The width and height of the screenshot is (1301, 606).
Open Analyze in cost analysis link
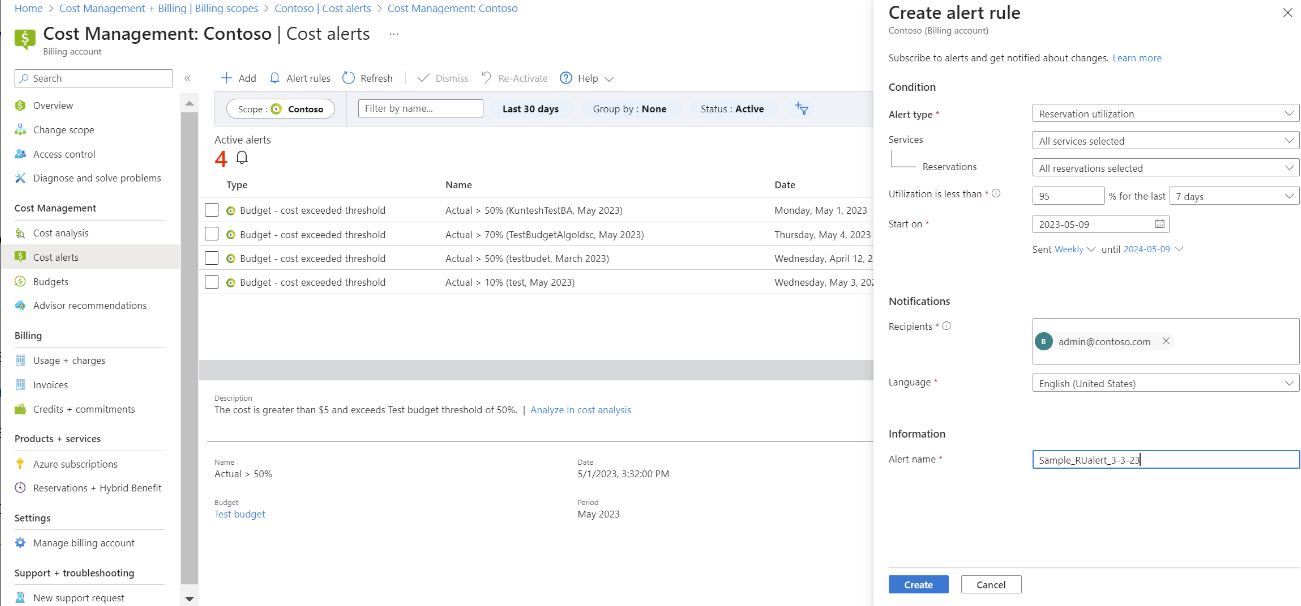pos(581,409)
